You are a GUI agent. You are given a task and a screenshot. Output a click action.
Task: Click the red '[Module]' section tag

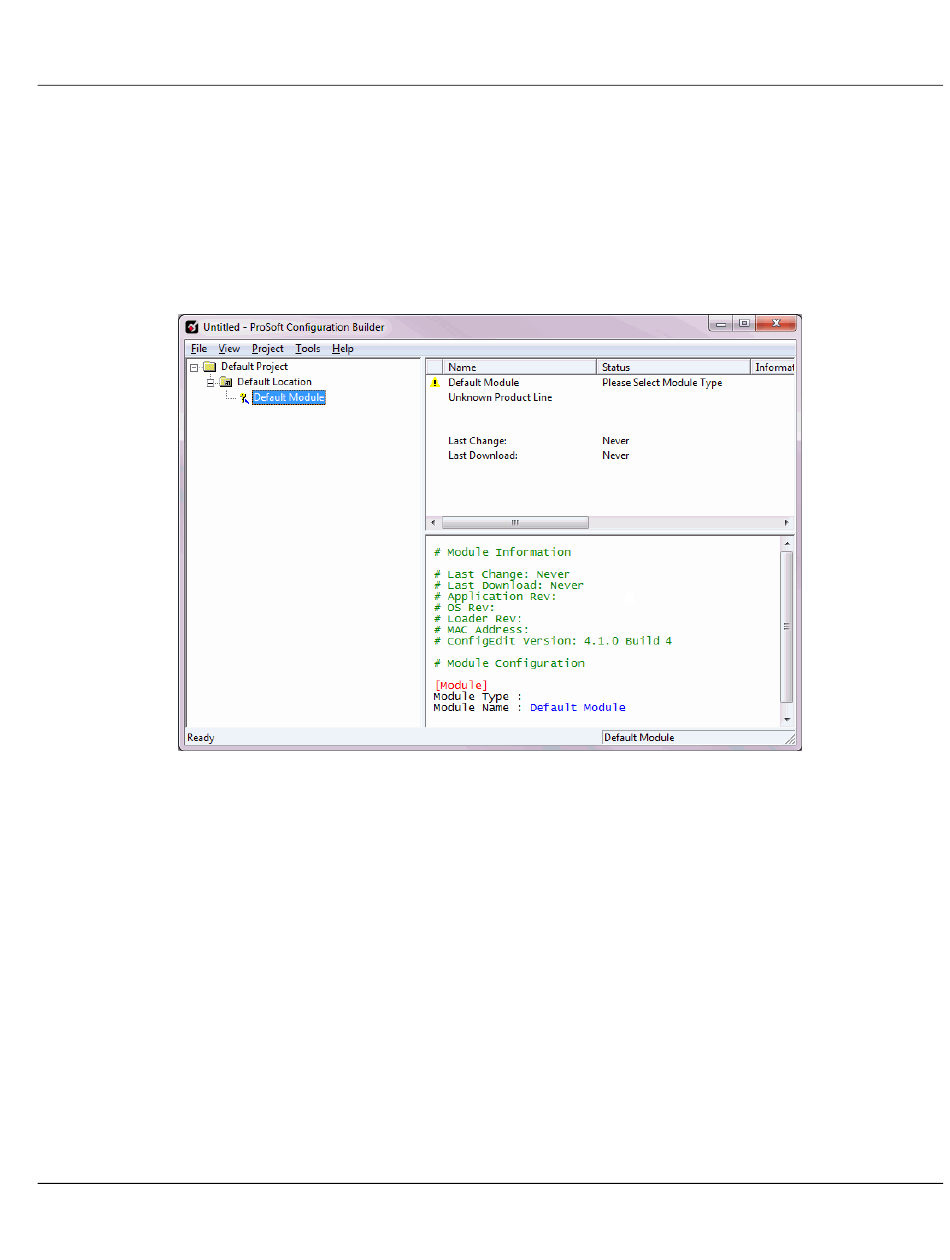click(x=461, y=685)
